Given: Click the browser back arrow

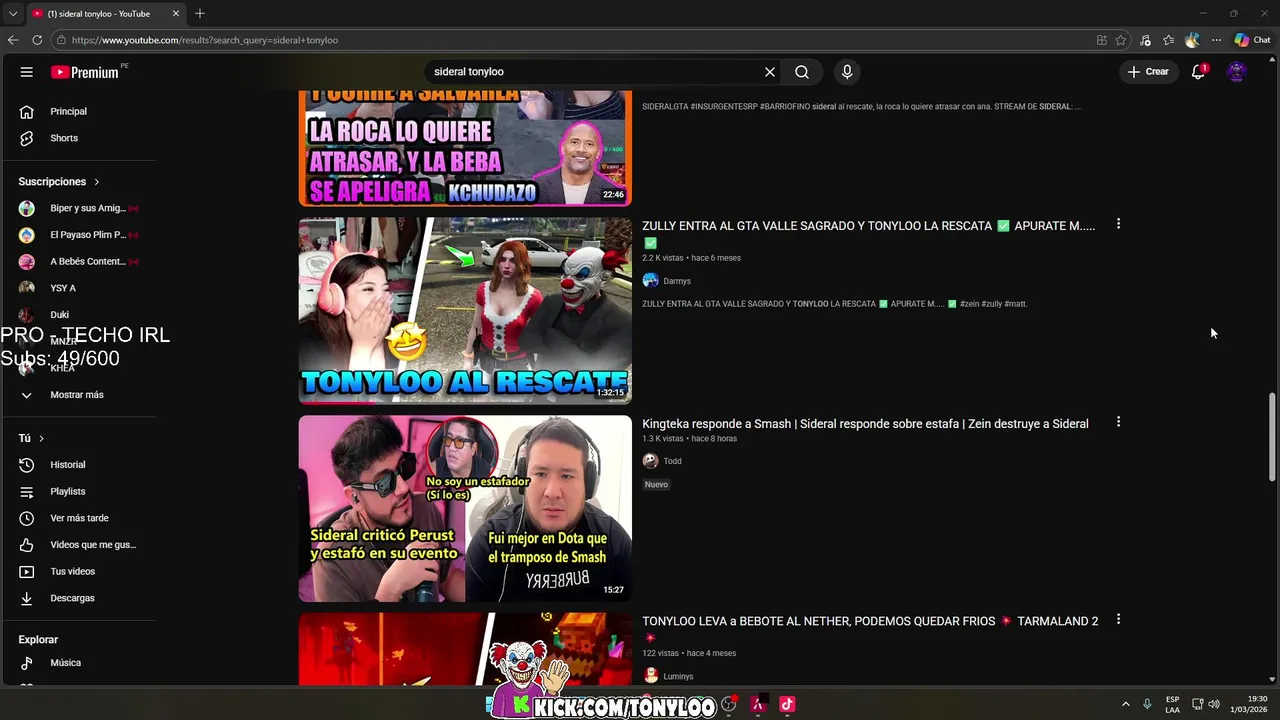Looking at the screenshot, I should point(13,40).
